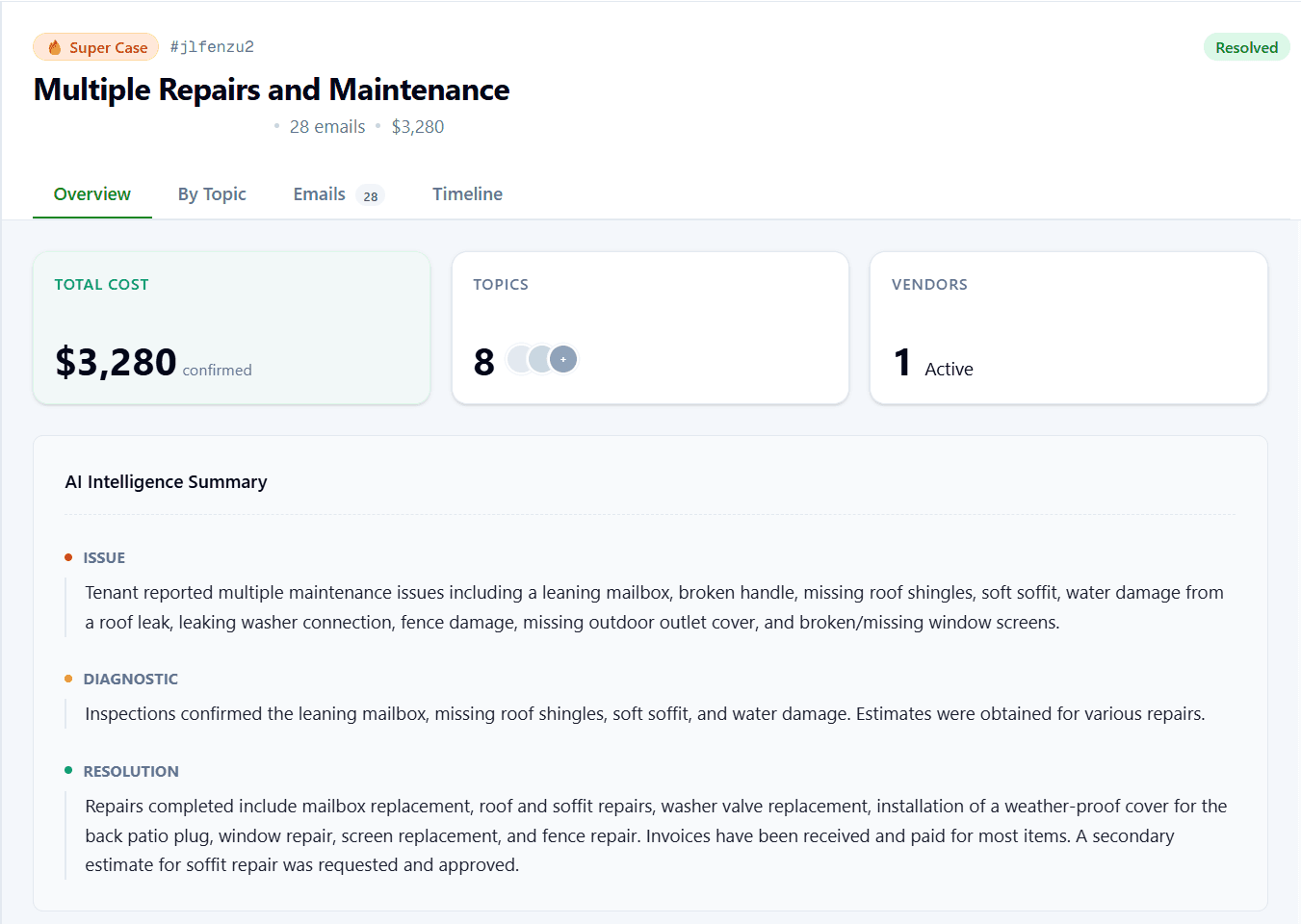Click the case ID #jlfenzu2
The width and height of the screenshot is (1301, 924).
[x=212, y=46]
